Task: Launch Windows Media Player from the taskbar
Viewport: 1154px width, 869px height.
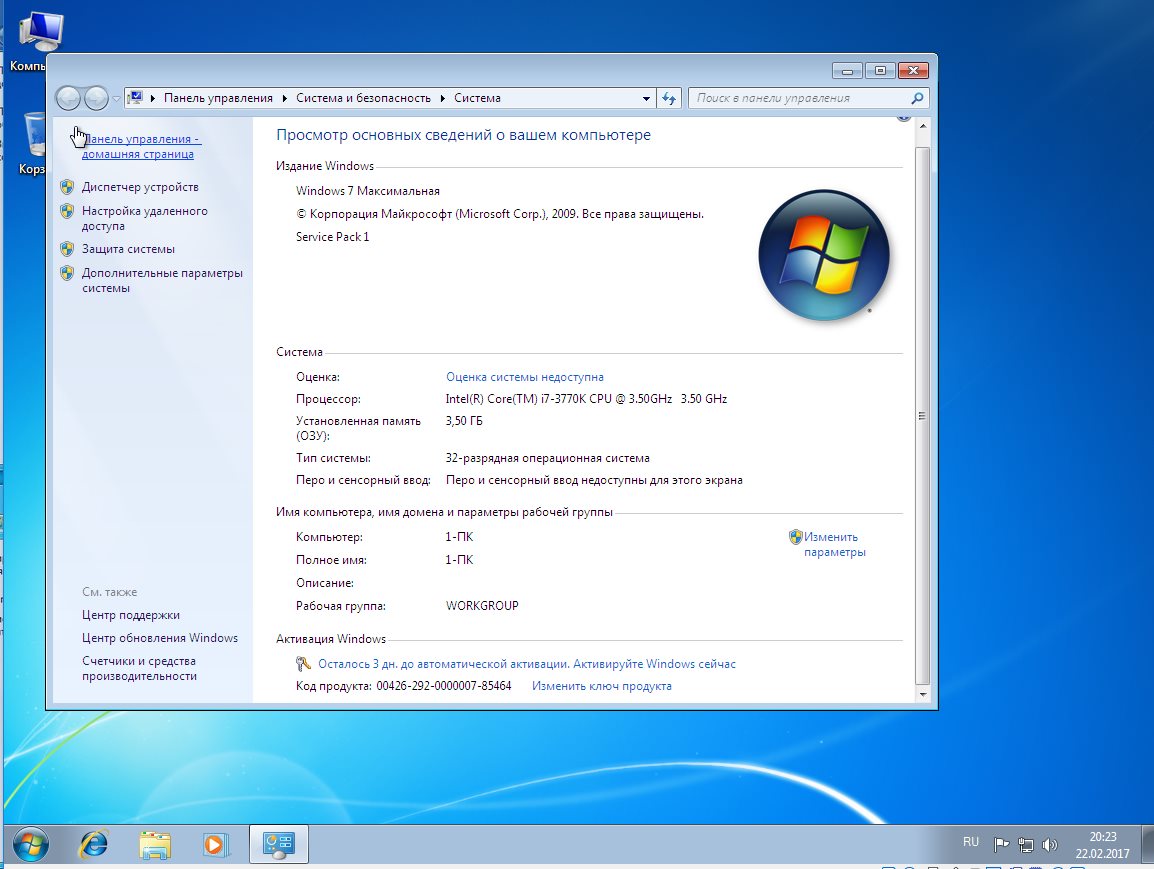Action: click(x=216, y=845)
